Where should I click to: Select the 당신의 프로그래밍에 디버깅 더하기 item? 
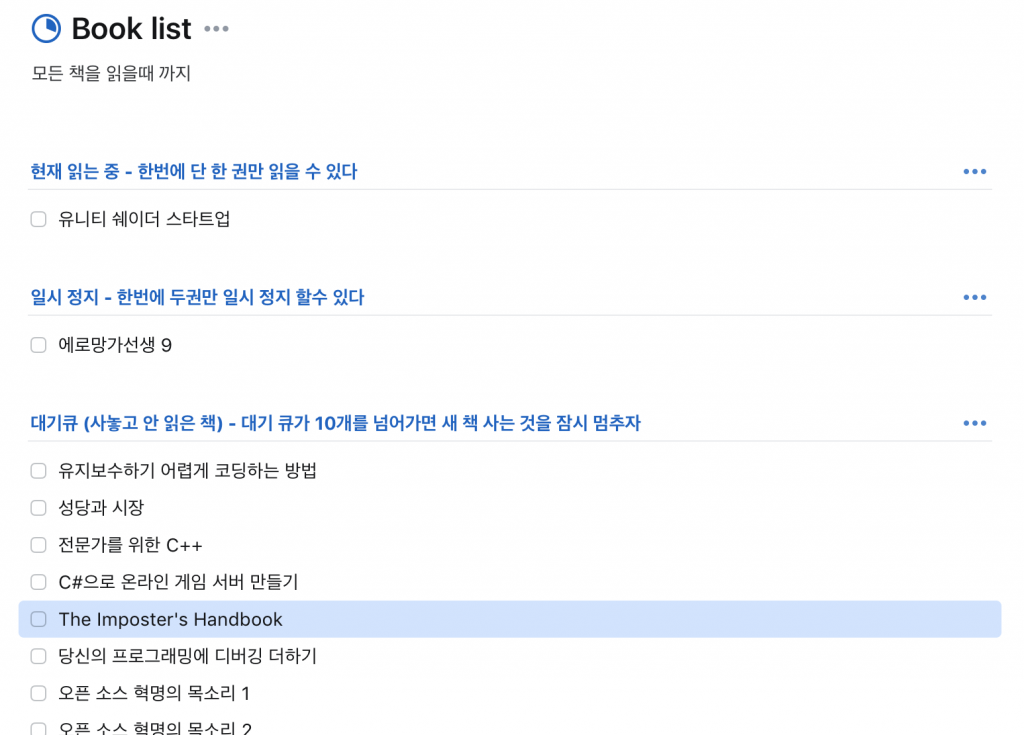(x=187, y=656)
